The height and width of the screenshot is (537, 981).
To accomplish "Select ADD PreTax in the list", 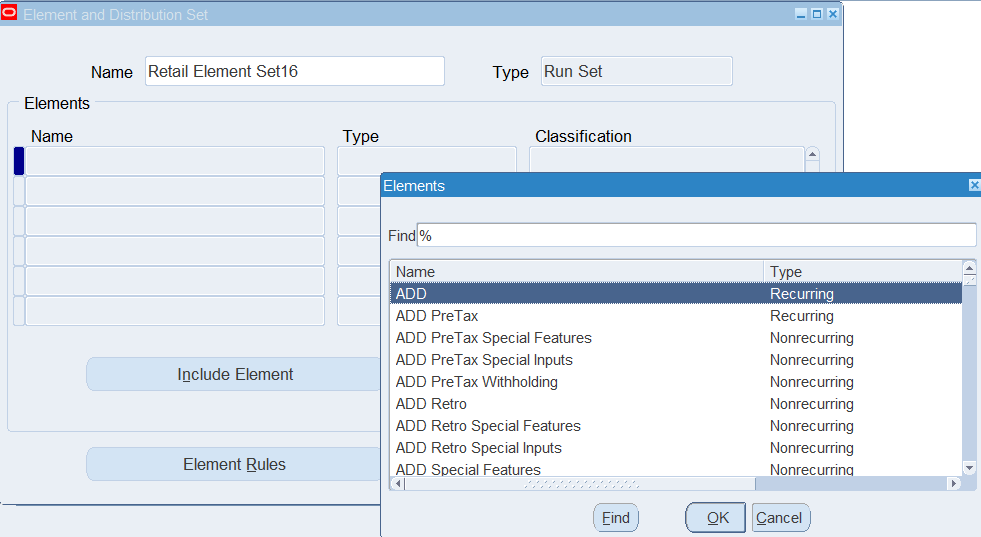I will (x=437, y=316).
